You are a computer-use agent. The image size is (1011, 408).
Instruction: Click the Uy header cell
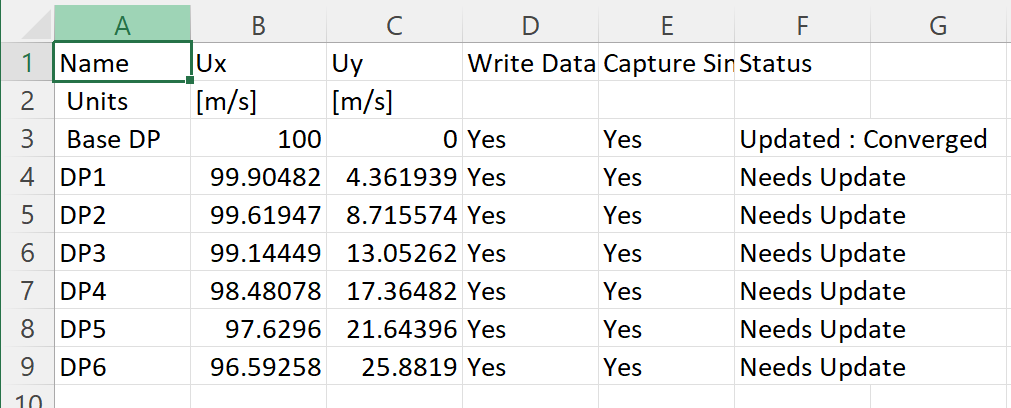point(394,63)
